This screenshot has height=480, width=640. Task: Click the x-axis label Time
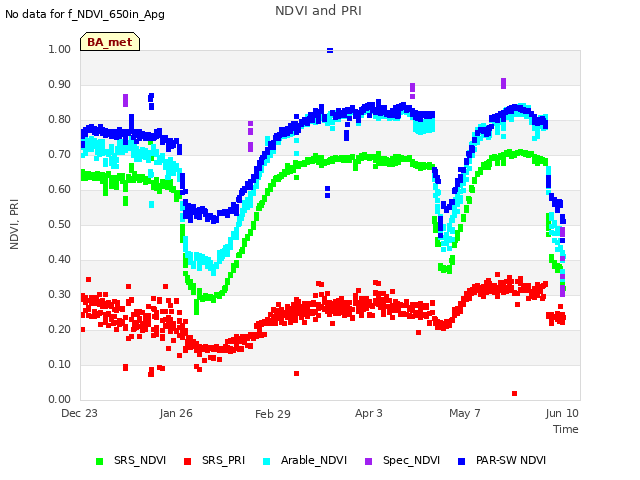(566, 429)
